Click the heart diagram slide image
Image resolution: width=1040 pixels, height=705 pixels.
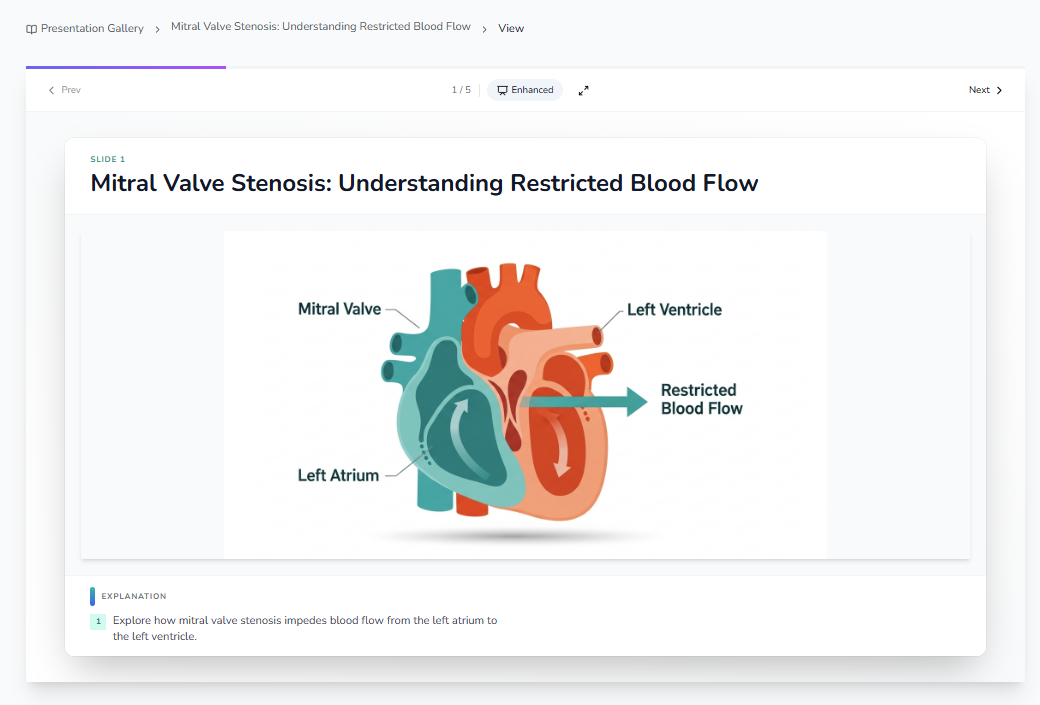[525, 394]
